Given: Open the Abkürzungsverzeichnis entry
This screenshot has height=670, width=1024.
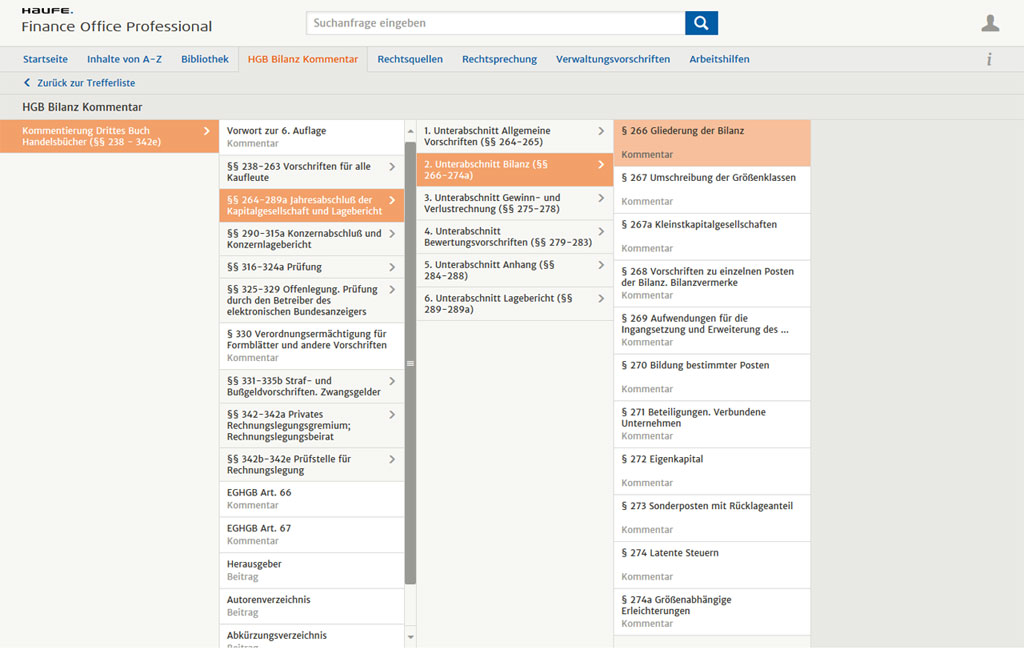Looking at the screenshot, I should [x=312, y=637].
